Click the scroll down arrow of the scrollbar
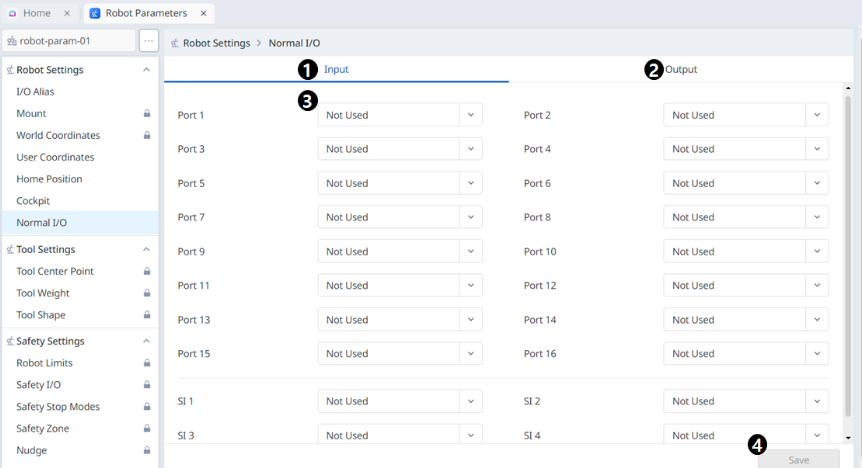This screenshot has height=468, width=862. click(x=849, y=438)
